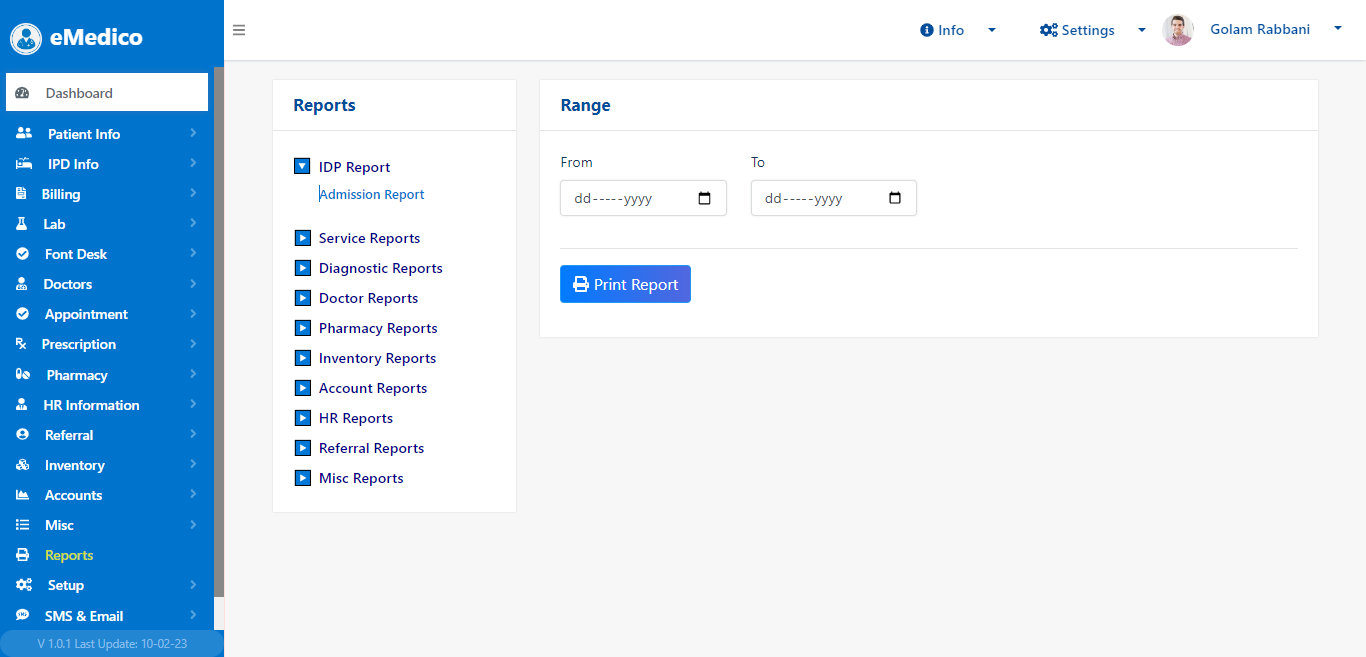1366x657 pixels.
Task: Open calendar picker in From date field
Action: (704, 198)
